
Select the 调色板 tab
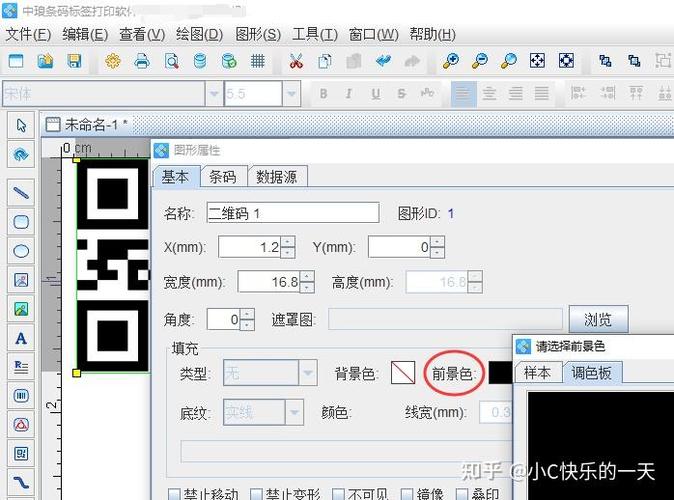click(591, 373)
